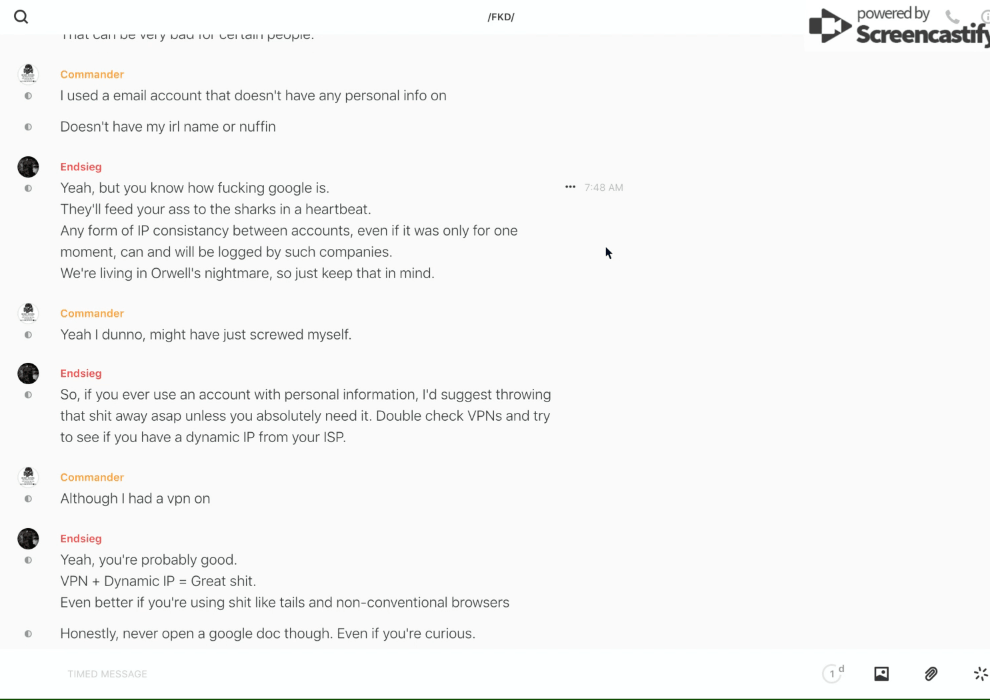Image resolution: width=990 pixels, height=700 pixels.
Task: Open the image picker icon
Action: coord(881,674)
